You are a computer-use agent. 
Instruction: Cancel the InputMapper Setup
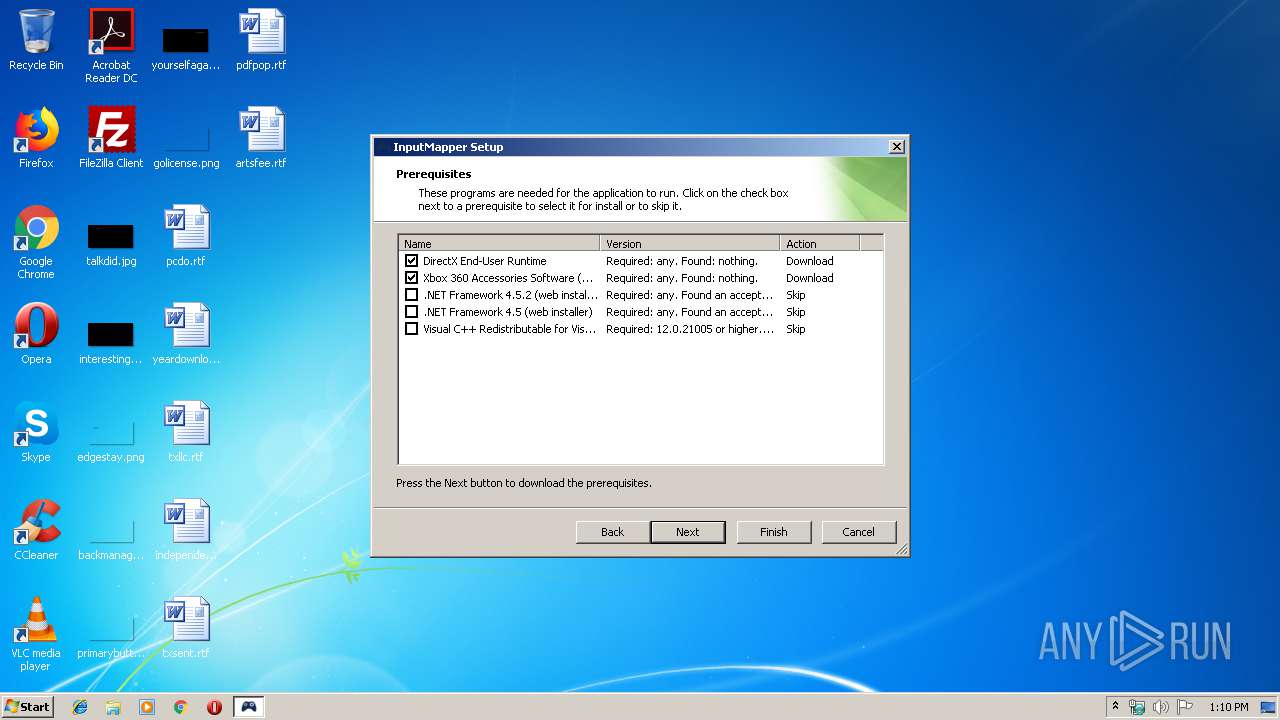tap(858, 532)
